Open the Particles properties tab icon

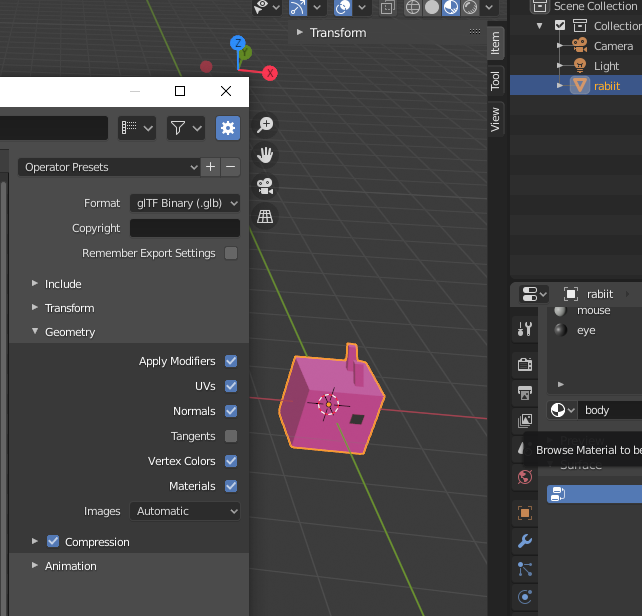click(524, 569)
